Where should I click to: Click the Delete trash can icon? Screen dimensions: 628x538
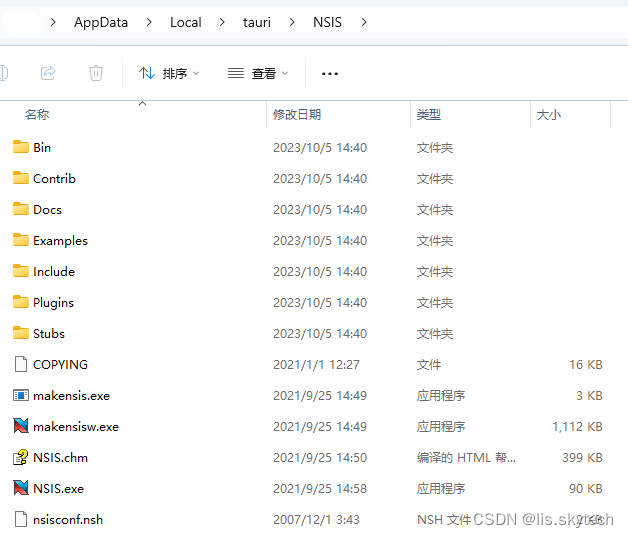tap(96, 73)
